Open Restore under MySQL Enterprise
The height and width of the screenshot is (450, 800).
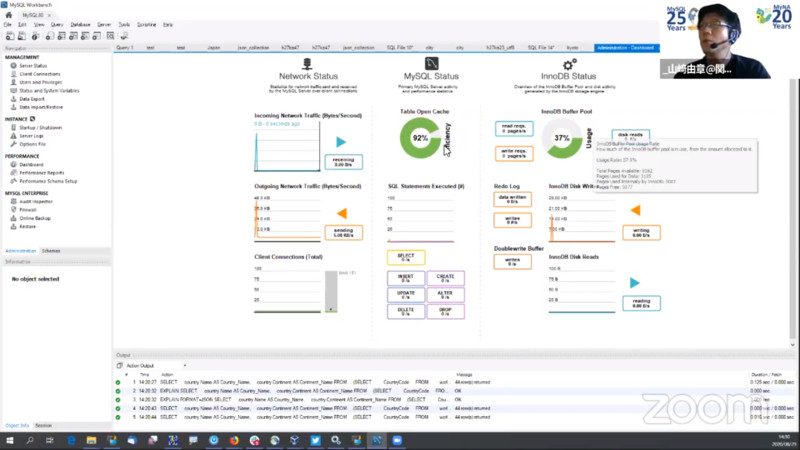pos(27,227)
